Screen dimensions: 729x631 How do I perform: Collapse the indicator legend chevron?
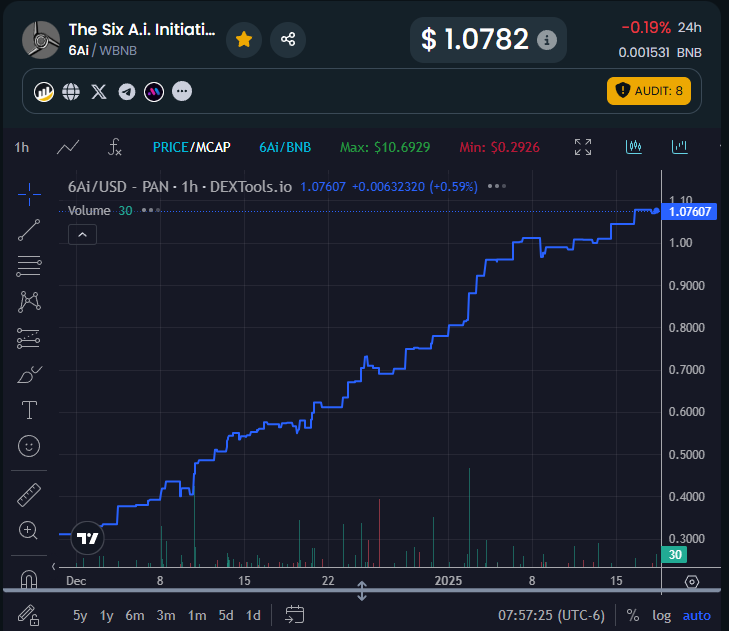coord(82,235)
